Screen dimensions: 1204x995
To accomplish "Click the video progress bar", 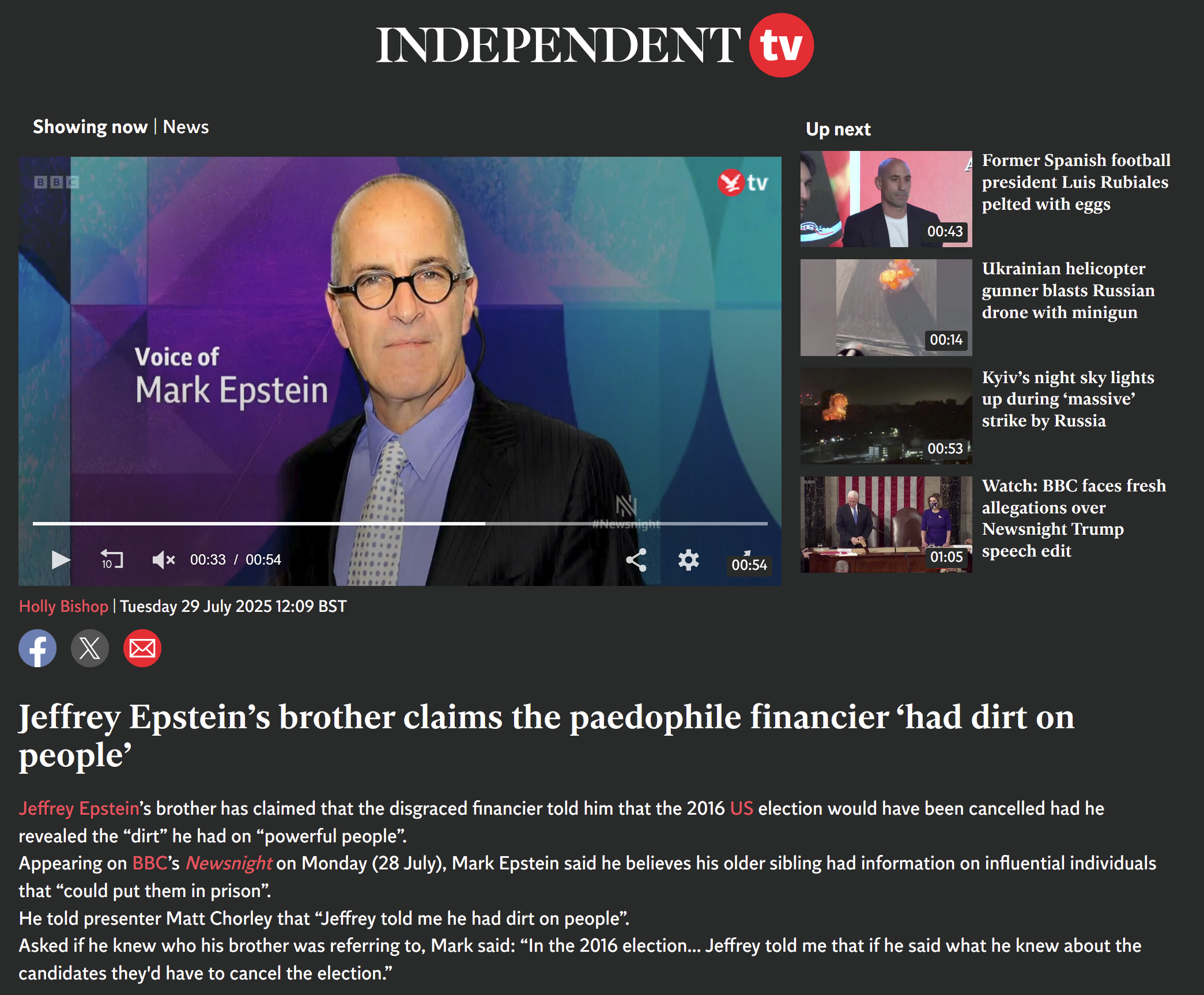I will 400,523.
